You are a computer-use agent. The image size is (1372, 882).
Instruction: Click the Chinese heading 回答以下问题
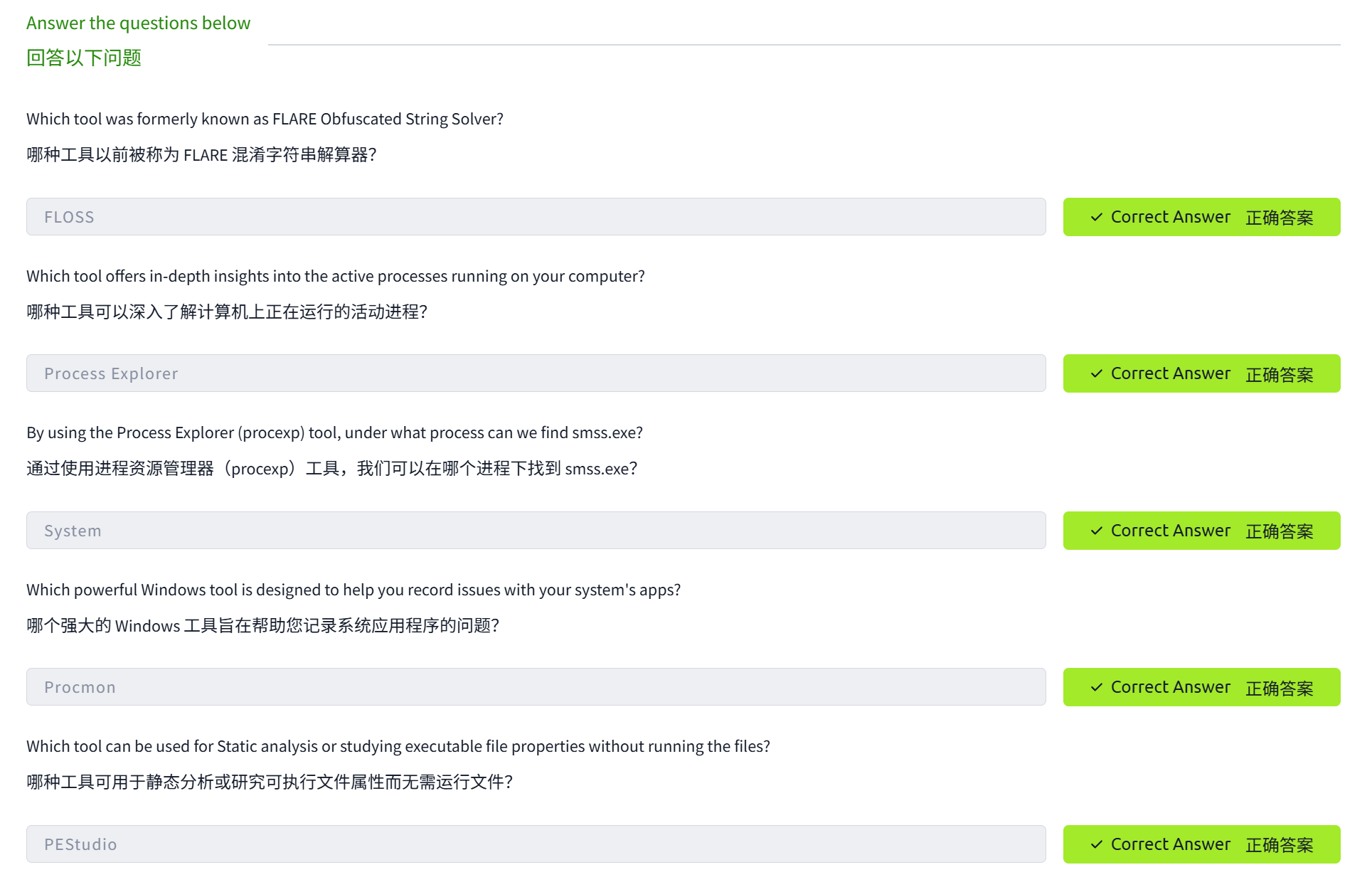coord(84,58)
